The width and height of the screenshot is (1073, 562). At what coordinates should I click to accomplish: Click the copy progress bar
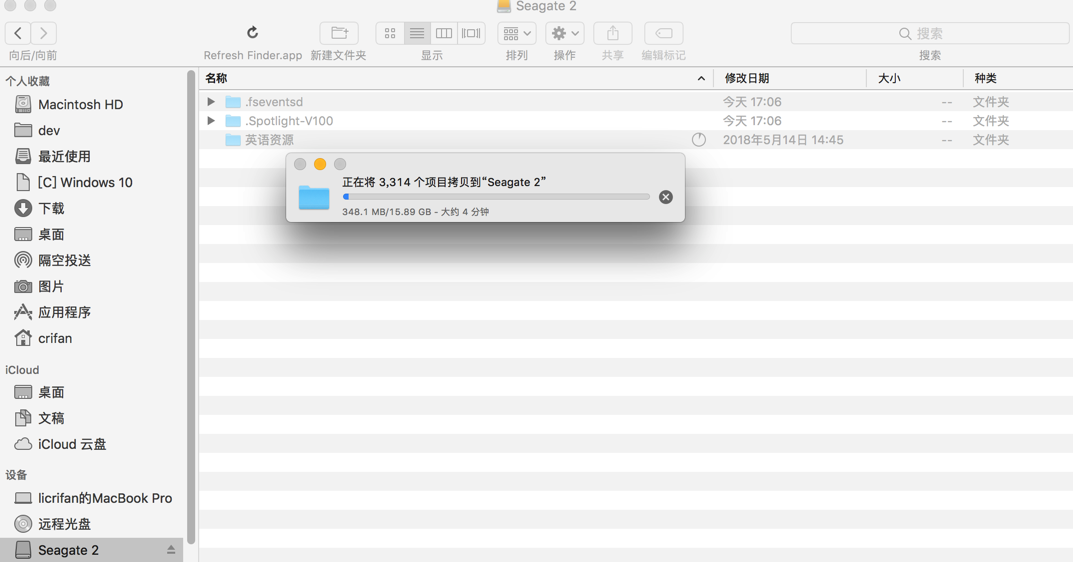tap(496, 196)
